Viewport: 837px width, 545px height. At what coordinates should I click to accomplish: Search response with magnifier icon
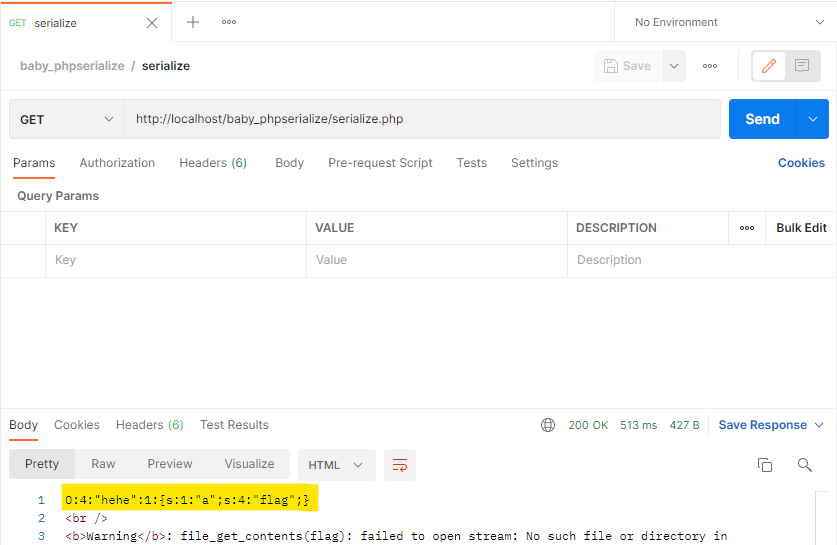coord(805,465)
